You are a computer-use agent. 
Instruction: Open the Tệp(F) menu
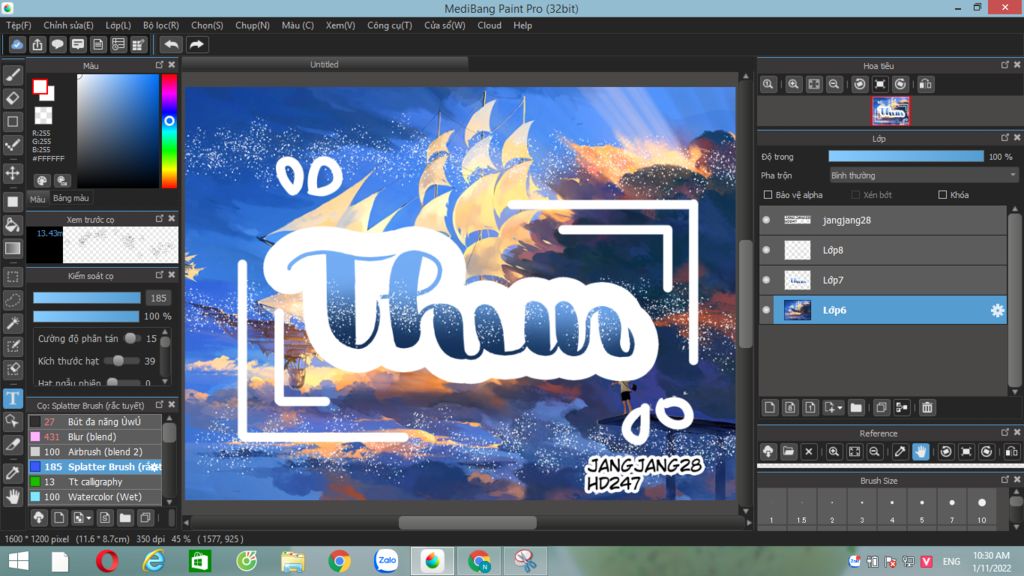pos(19,25)
